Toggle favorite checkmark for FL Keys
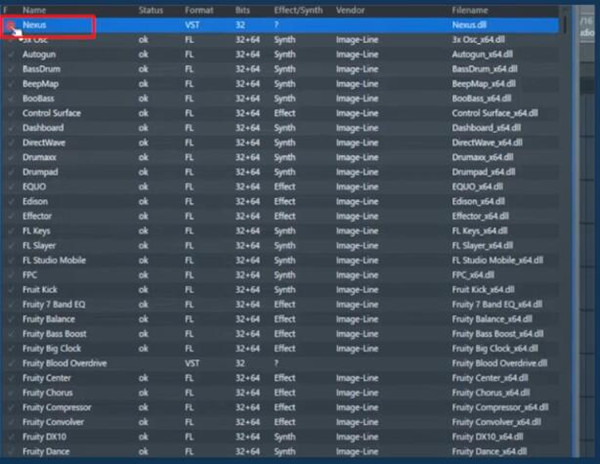 coord(11,230)
